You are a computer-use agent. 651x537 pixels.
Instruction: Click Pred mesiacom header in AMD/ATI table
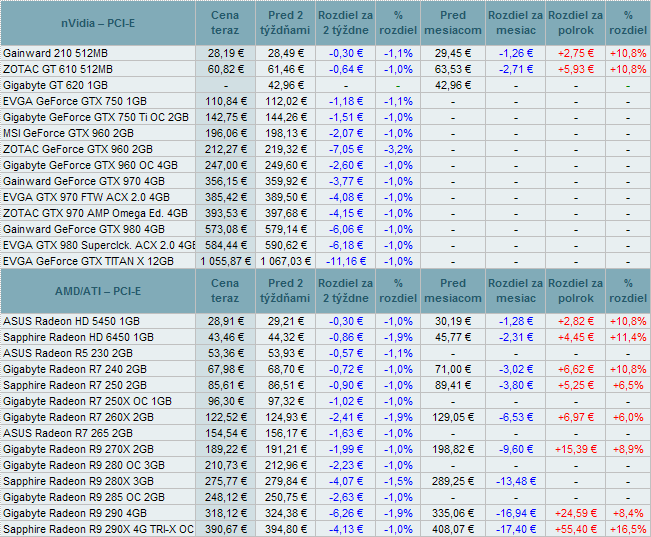[452, 290]
